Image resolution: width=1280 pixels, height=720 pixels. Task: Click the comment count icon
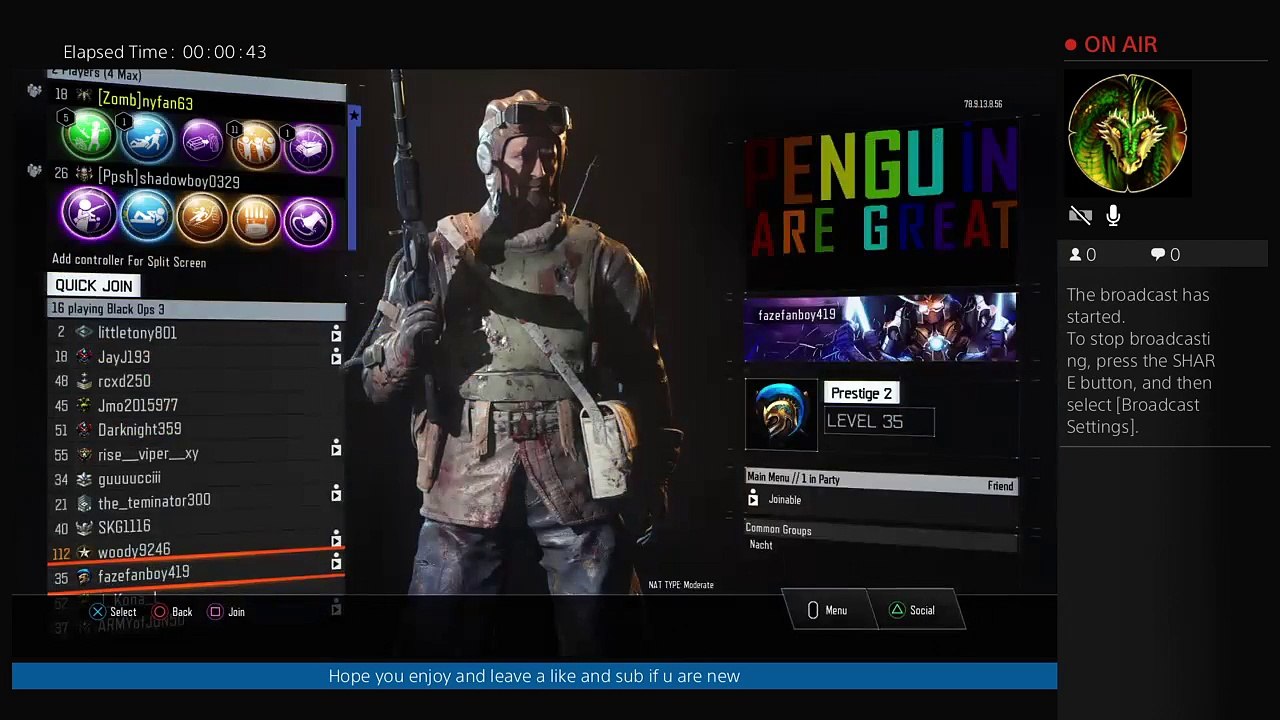coord(1158,255)
